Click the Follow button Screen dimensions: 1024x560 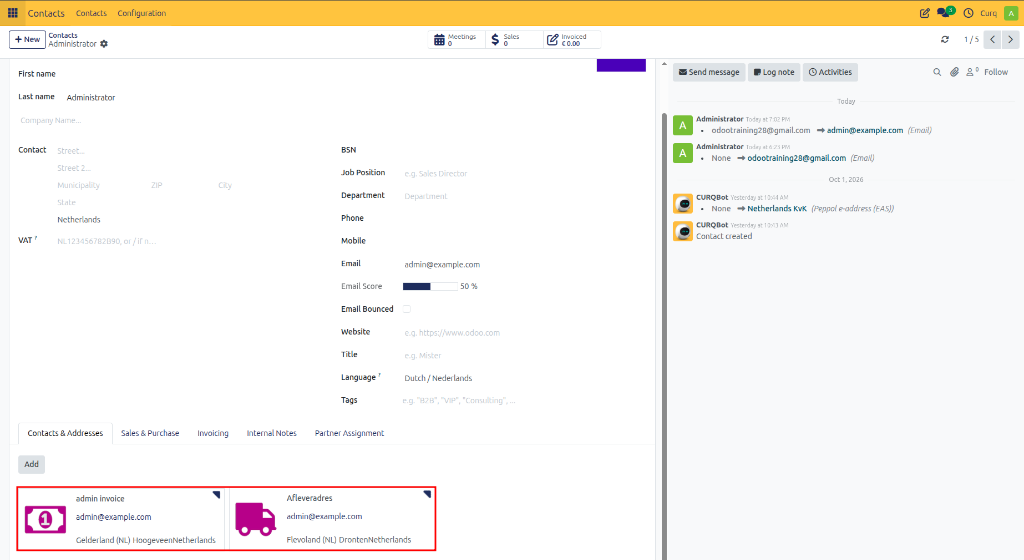coord(996,72)
